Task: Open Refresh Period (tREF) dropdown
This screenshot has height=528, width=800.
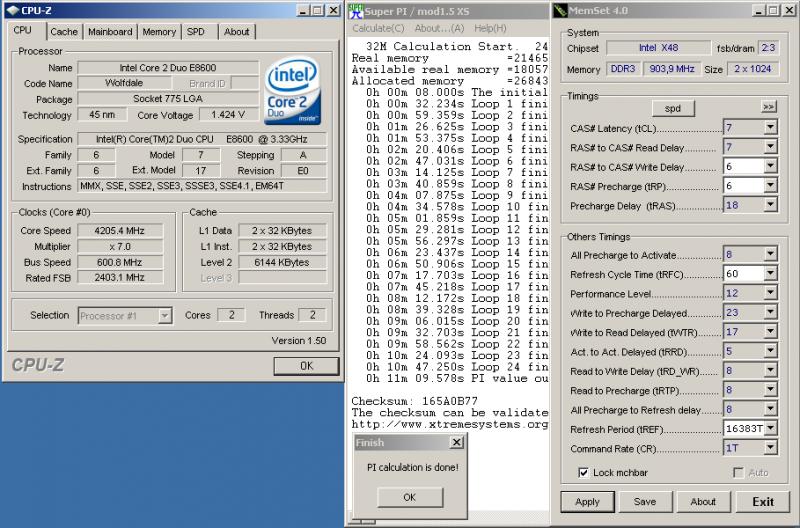Action: click(770, 429)
